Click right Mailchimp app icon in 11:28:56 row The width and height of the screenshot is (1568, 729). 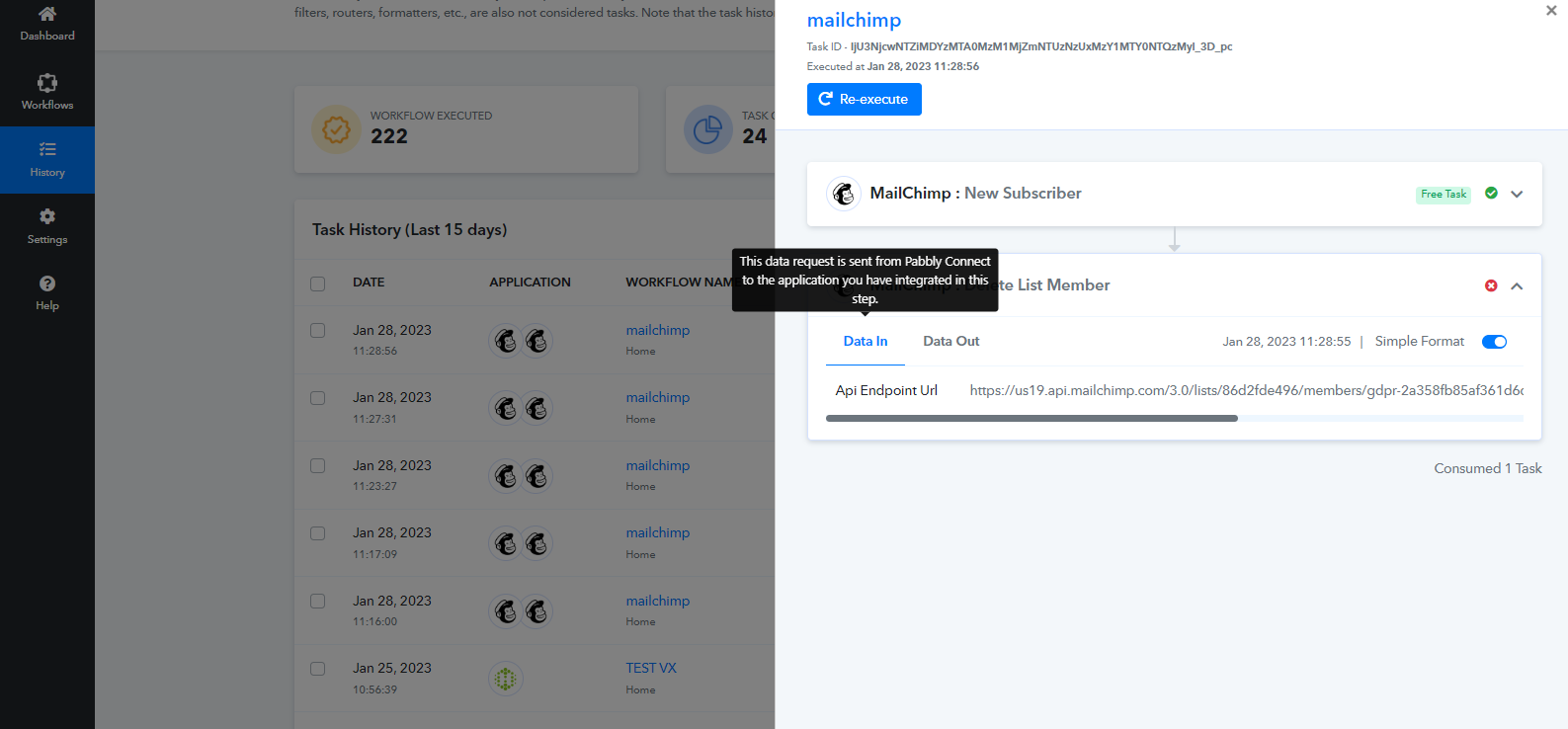point(536,341)
